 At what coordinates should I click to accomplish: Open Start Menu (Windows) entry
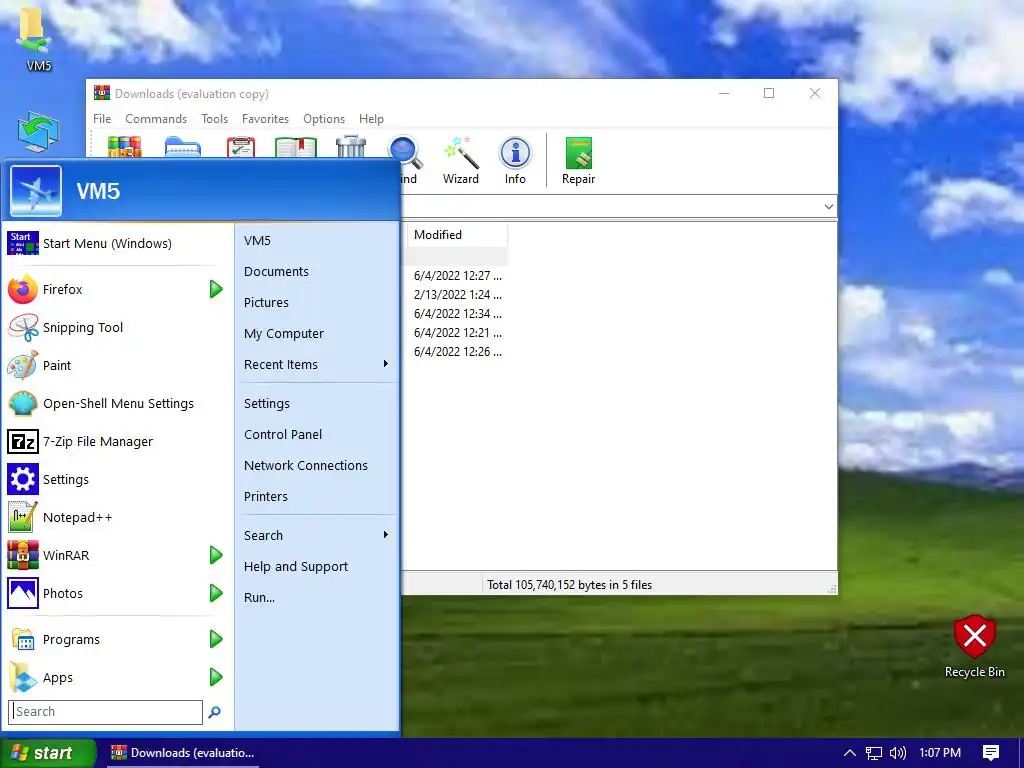[x=107, y=244]
